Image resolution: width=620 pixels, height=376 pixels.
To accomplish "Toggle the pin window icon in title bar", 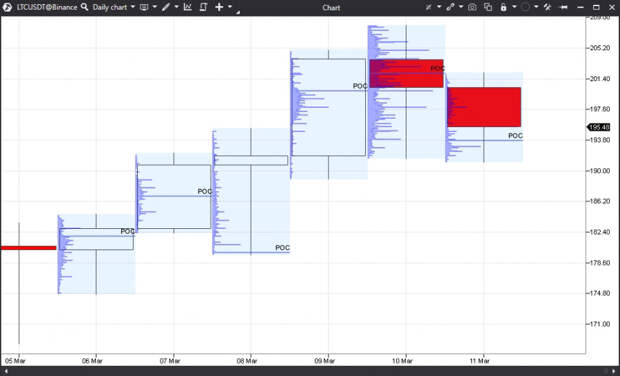I will coord(564,7).
